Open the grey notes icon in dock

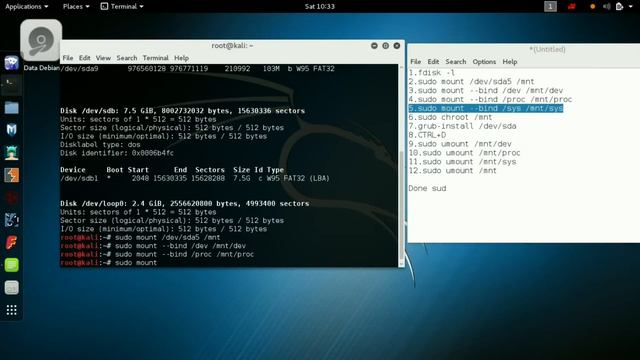[x=11, y=287]
